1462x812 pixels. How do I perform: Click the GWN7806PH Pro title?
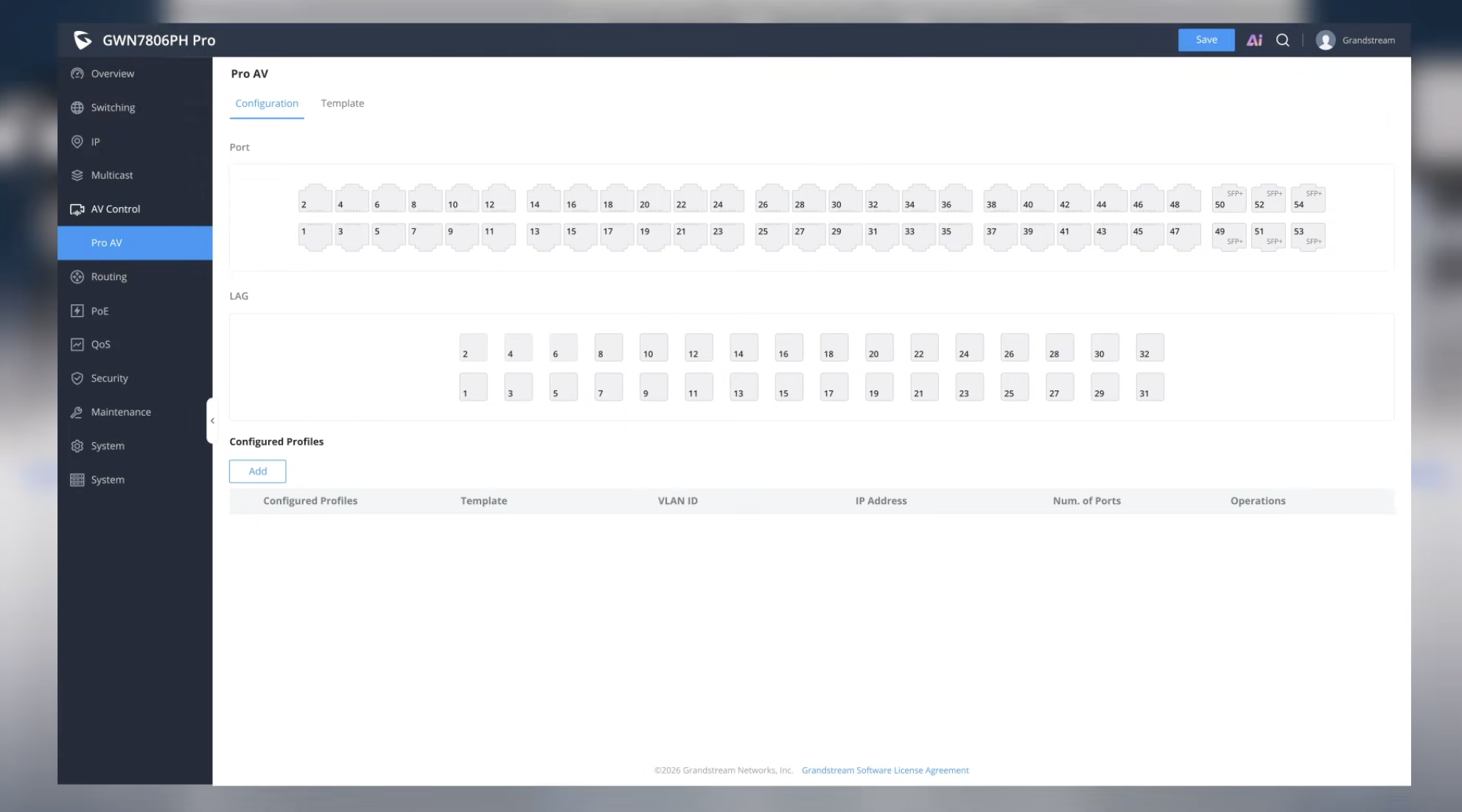(159, 41)
